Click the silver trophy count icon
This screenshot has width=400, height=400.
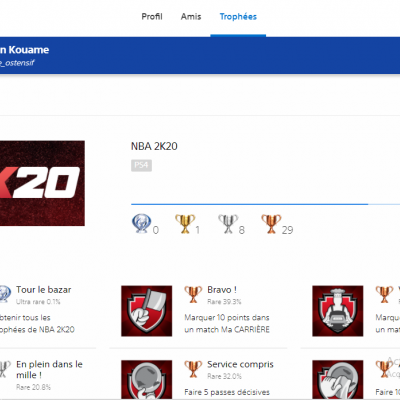[x=228, y=224]
